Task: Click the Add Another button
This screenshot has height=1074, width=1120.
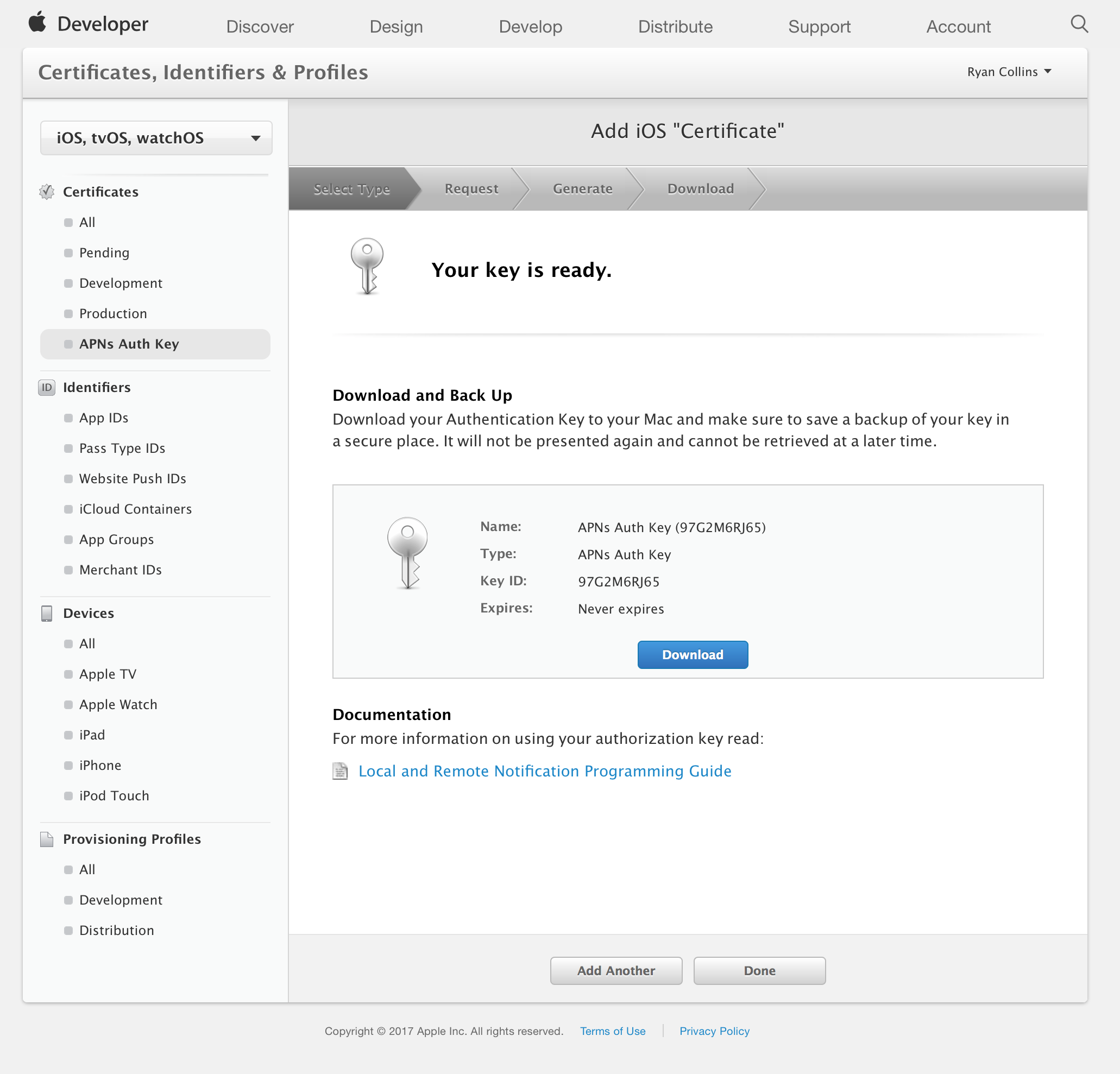Action: coord(616,971)
